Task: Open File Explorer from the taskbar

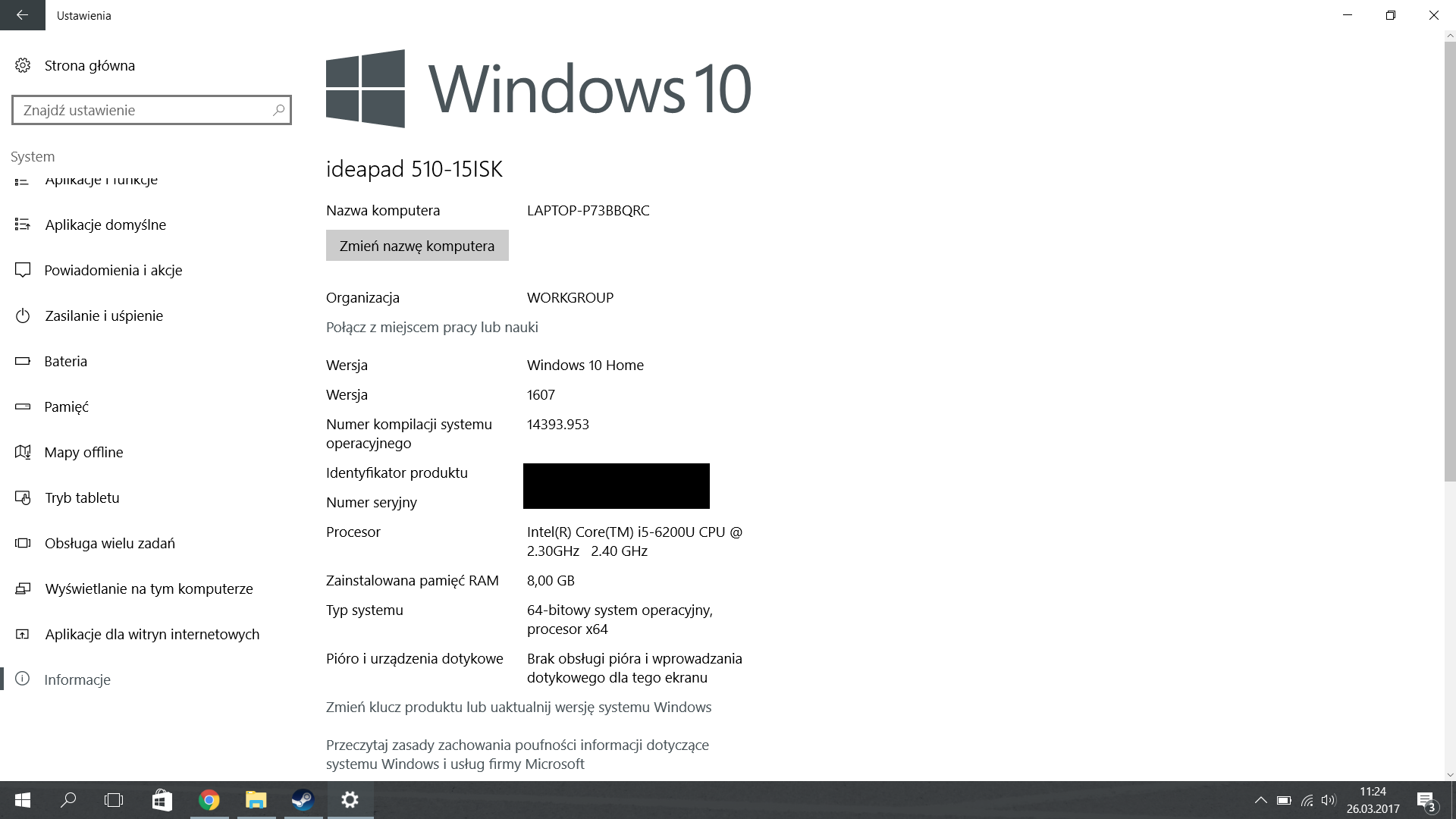Action: click(256, 800)
